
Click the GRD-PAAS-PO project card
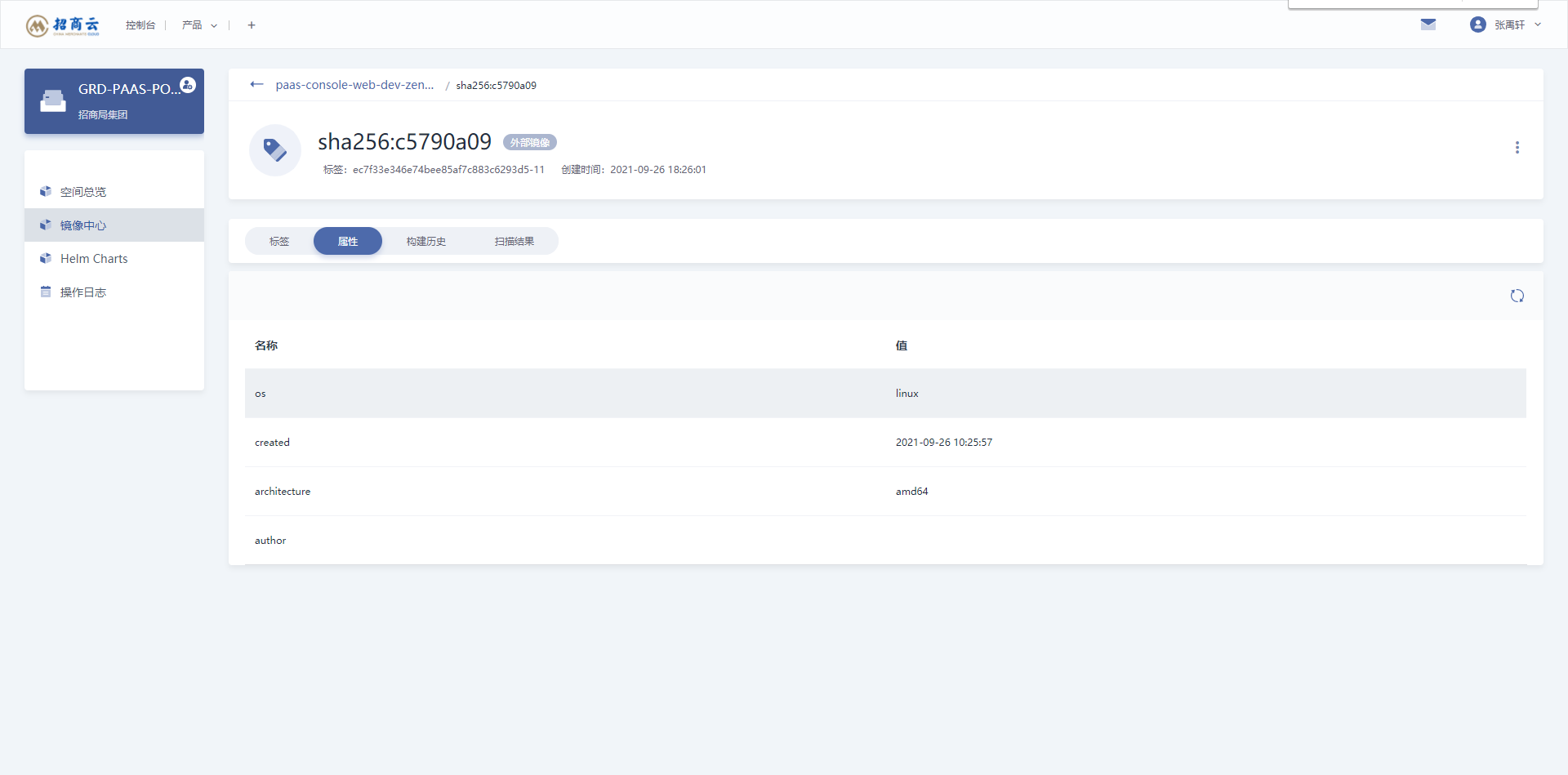point(114,101)
